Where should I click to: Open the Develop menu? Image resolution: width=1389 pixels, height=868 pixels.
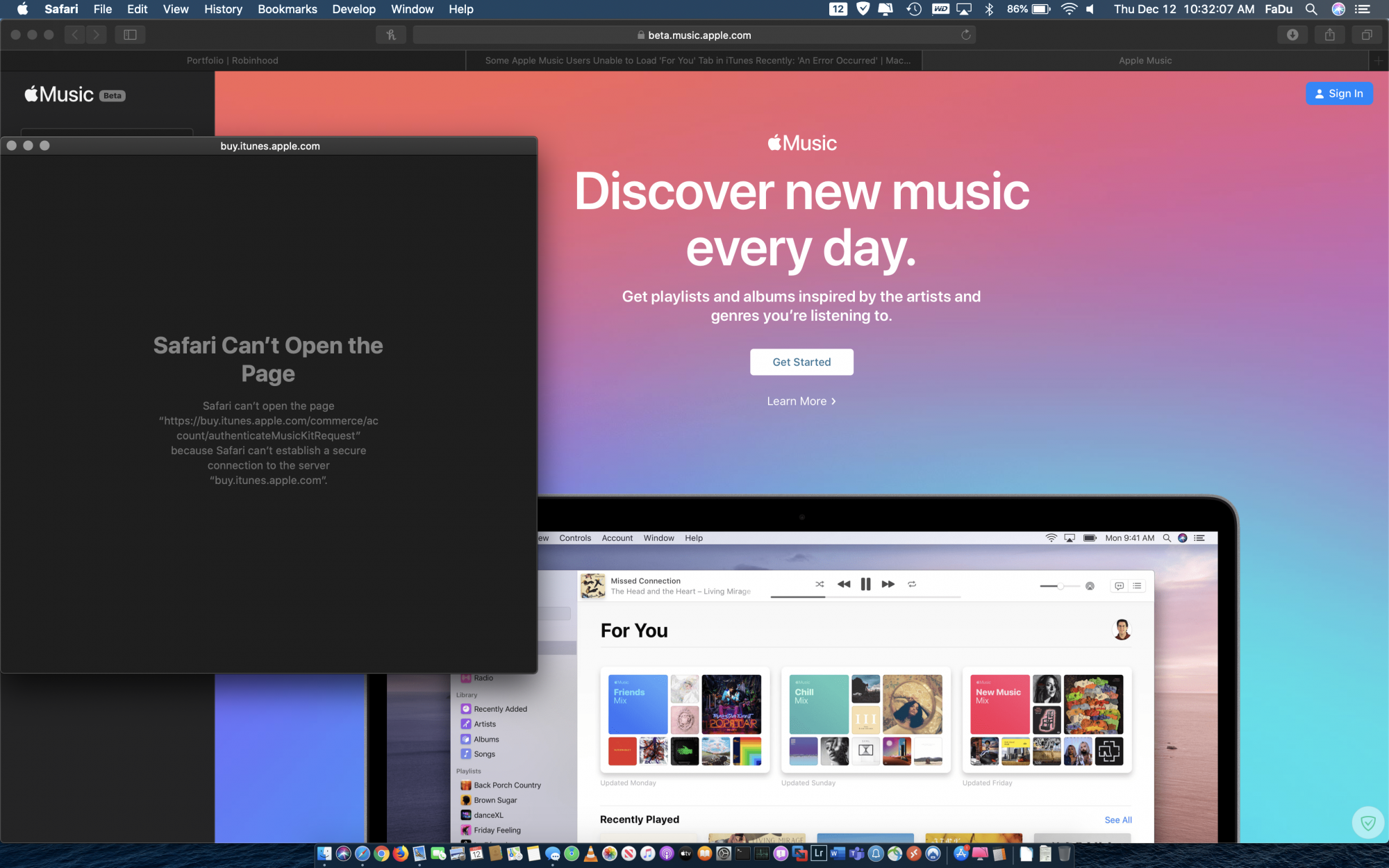[x=354, y=9]
